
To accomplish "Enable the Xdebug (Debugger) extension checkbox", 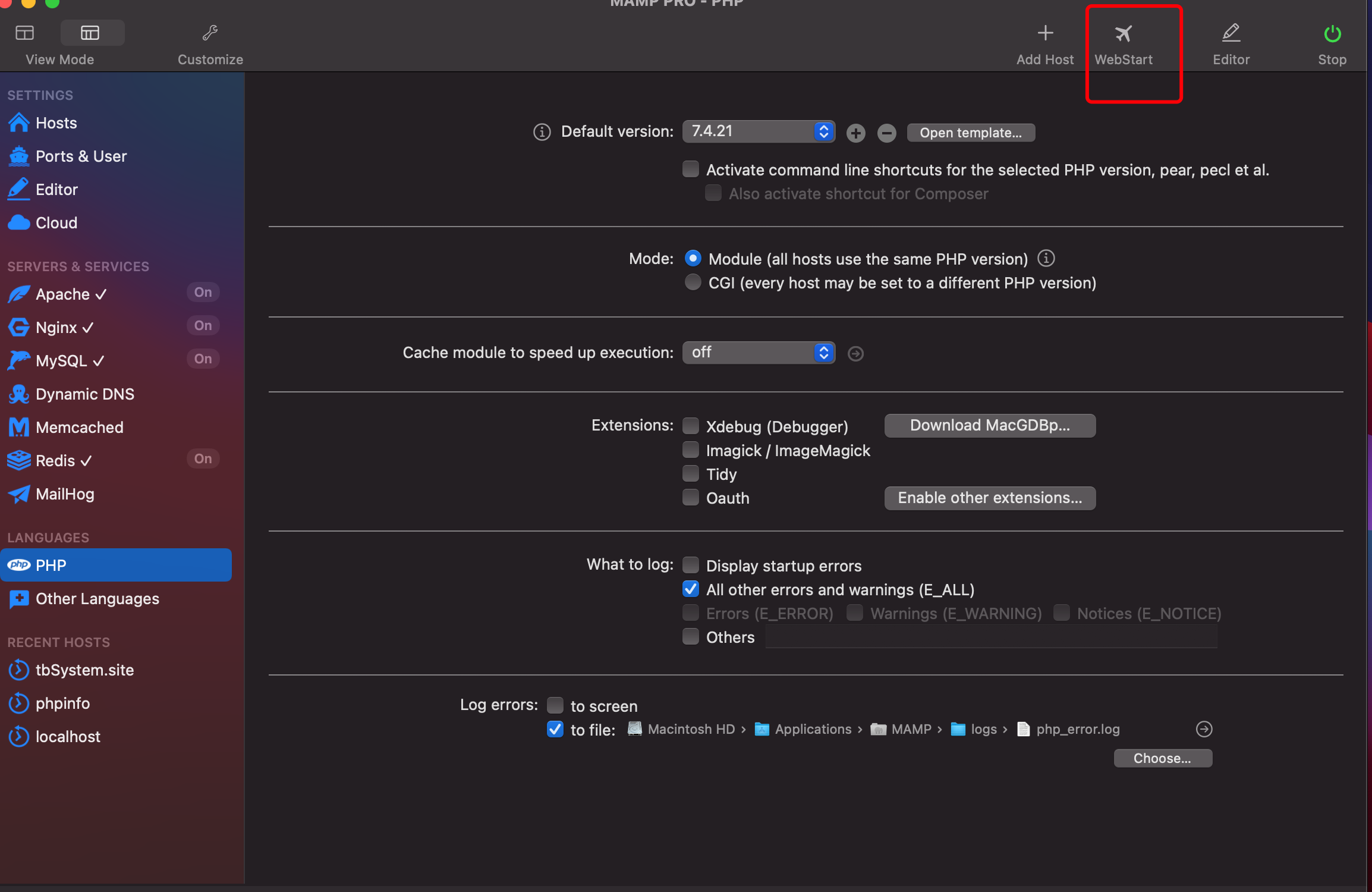I will point(691,426).
